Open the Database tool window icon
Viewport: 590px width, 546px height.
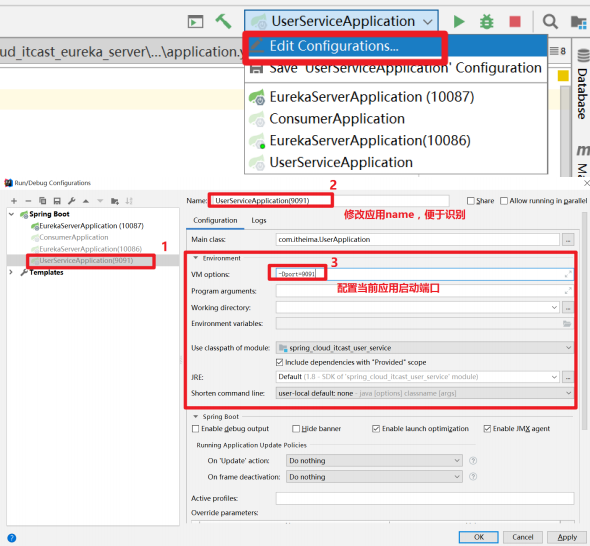point(583,55)
